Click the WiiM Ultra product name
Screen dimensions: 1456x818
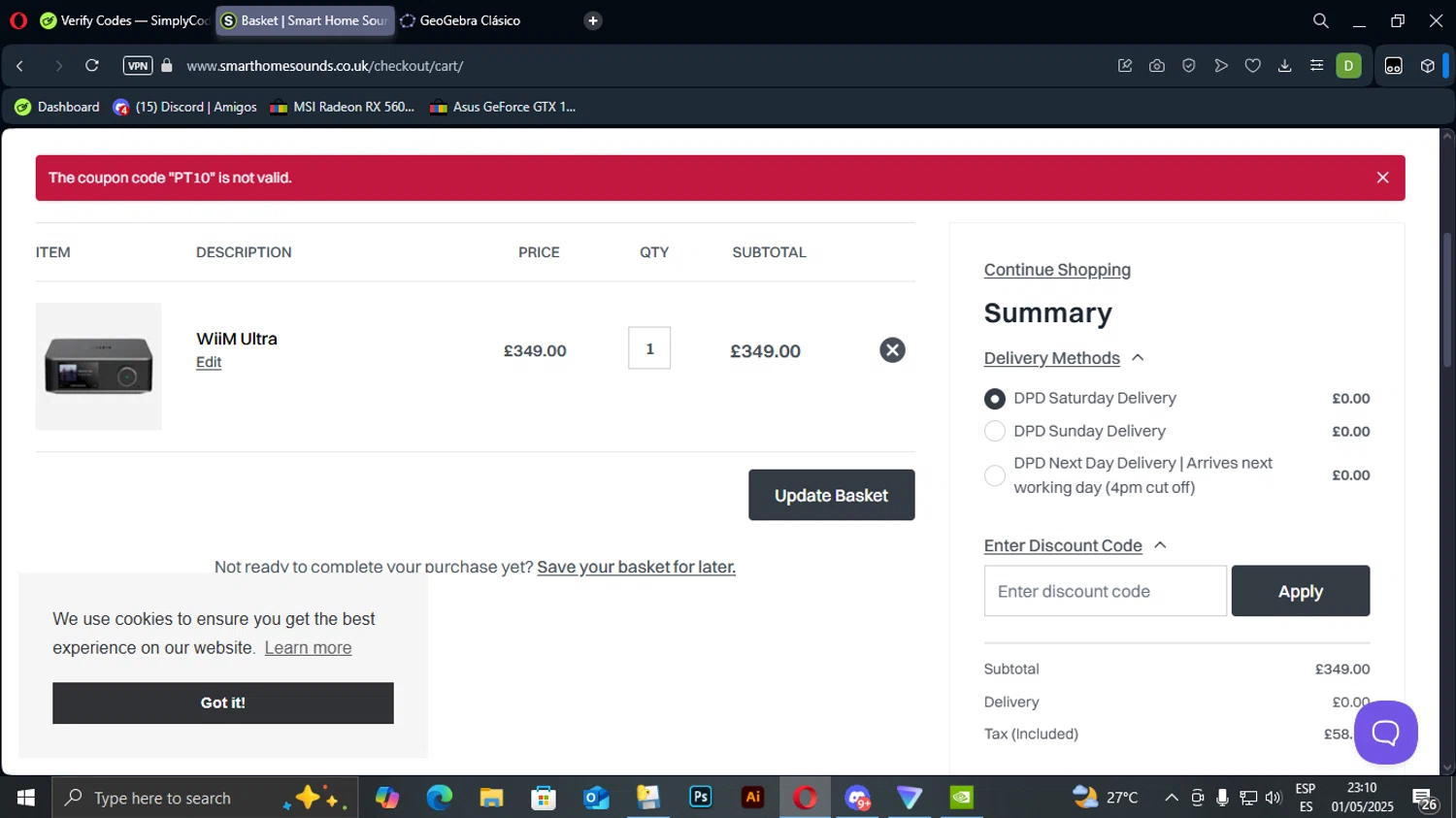coord(237,339)
